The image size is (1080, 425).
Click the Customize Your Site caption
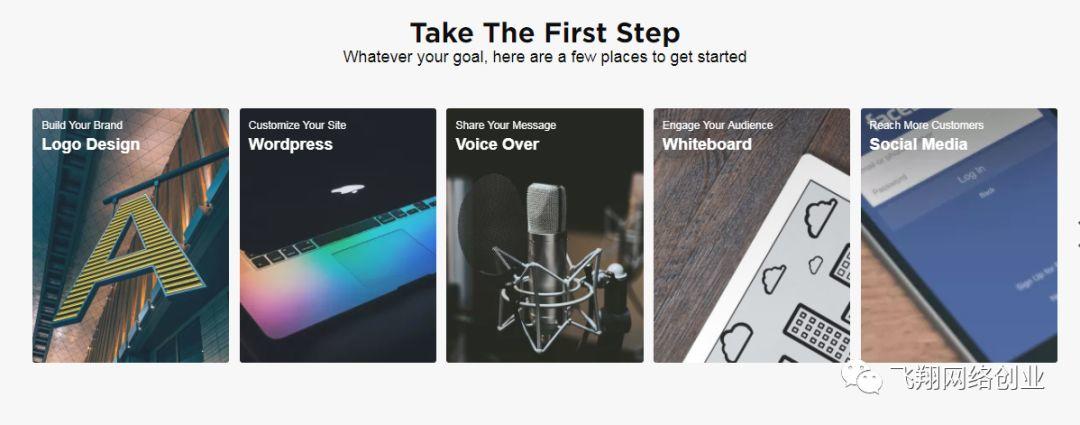coord(297,125)
